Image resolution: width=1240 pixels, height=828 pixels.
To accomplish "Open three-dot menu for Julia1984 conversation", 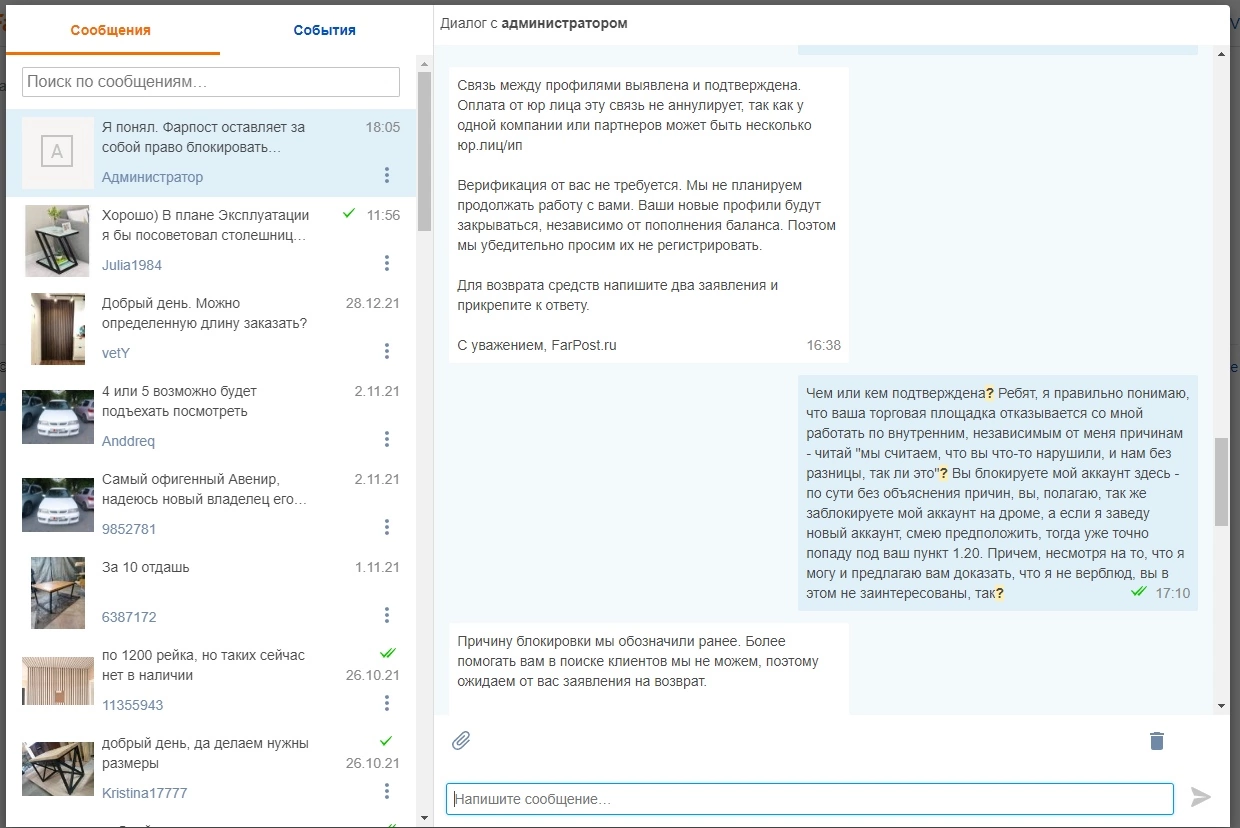I will click(x=387, y=264).
